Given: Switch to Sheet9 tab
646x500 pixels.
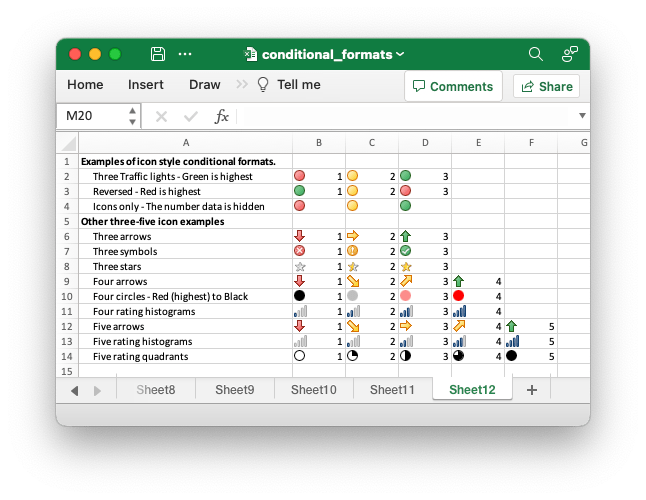Looking at the screenshot, I should point(234,390).
